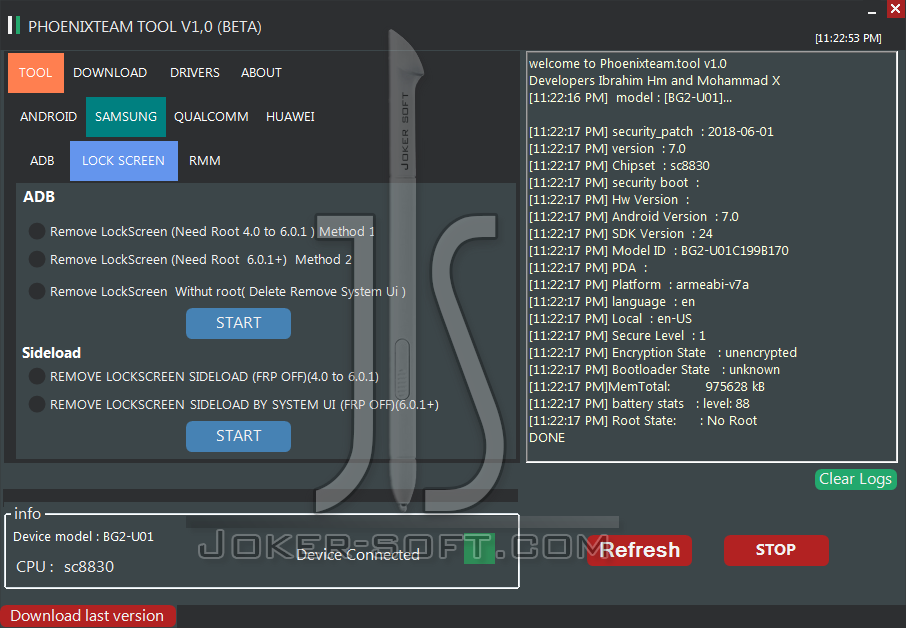The width and height of the screenshot is (906, 628).
Task: Click the Encryption State unencrypted log line
Action: [x=663, y=353]
